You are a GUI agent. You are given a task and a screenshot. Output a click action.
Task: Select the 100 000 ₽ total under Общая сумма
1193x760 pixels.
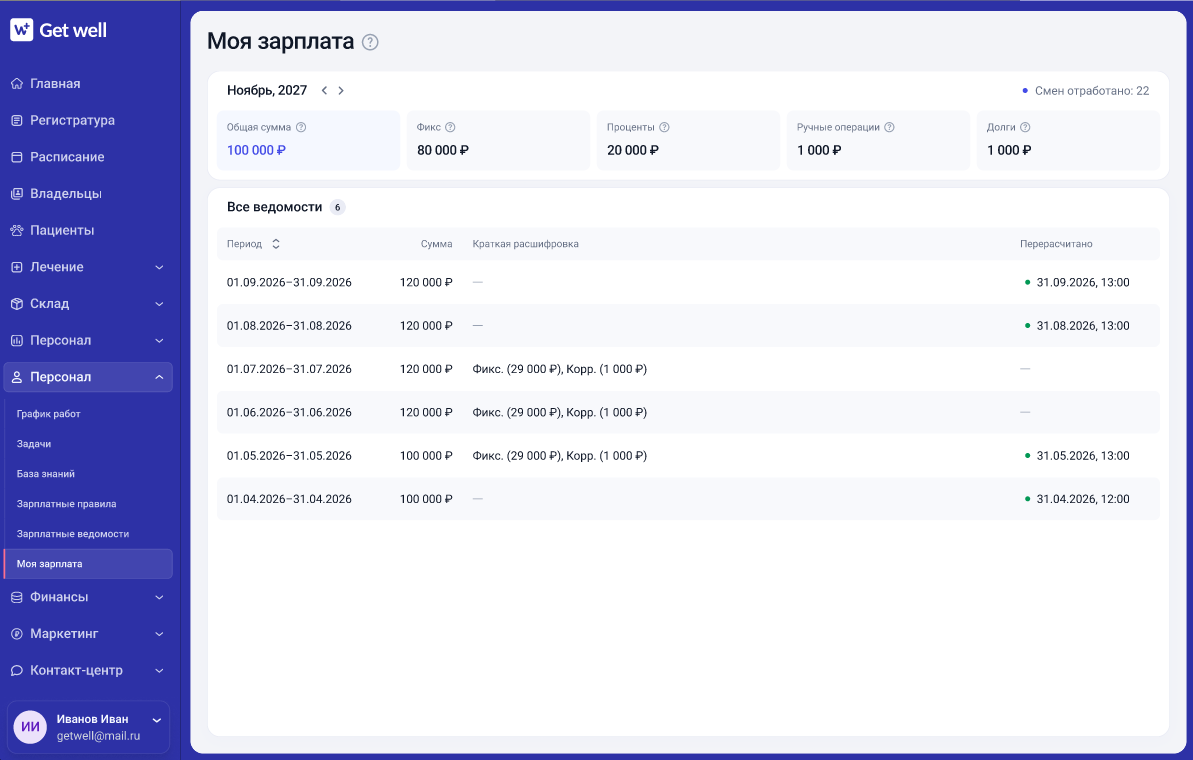pos(256,150)
